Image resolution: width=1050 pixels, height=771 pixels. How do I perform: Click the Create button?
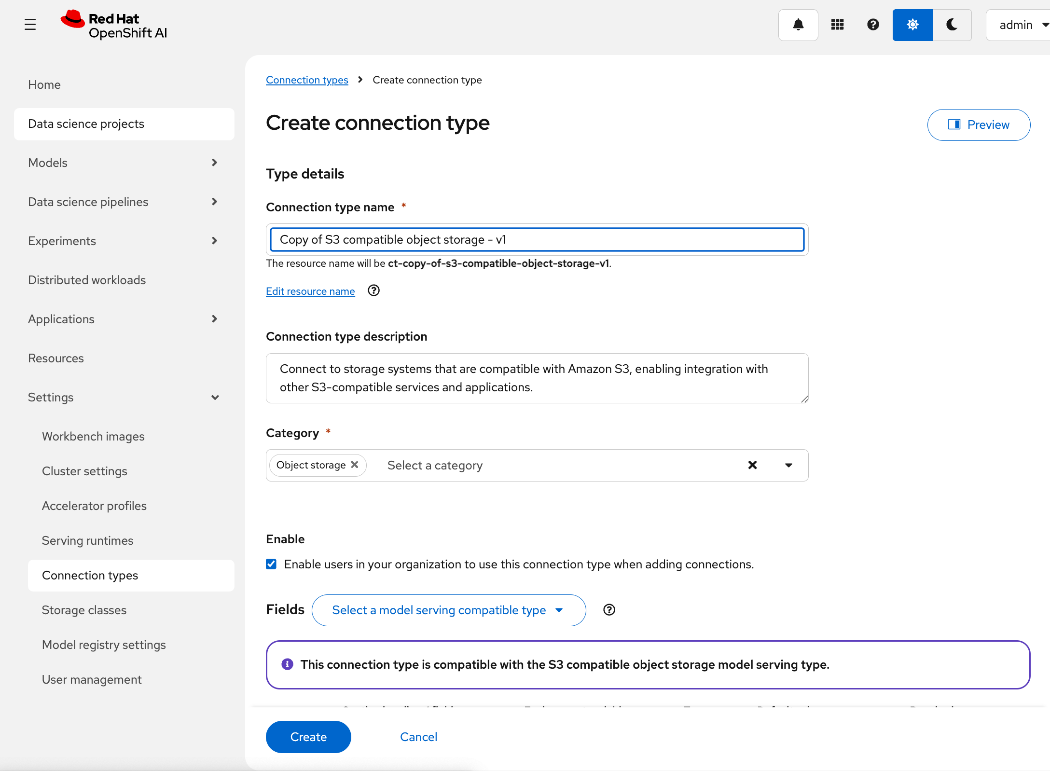[308, 737]
